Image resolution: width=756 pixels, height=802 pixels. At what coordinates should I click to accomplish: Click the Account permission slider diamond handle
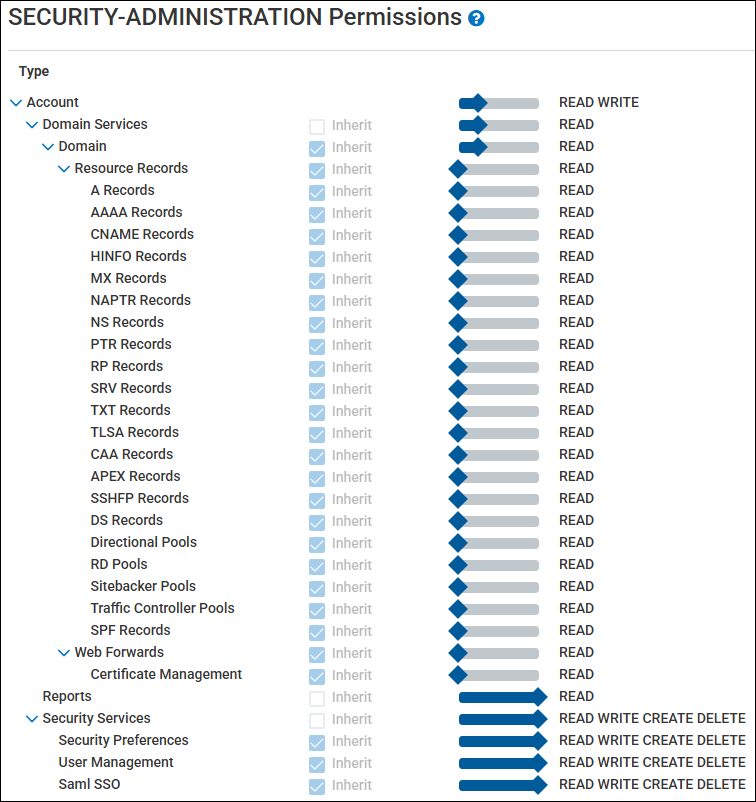coord(477,103)
